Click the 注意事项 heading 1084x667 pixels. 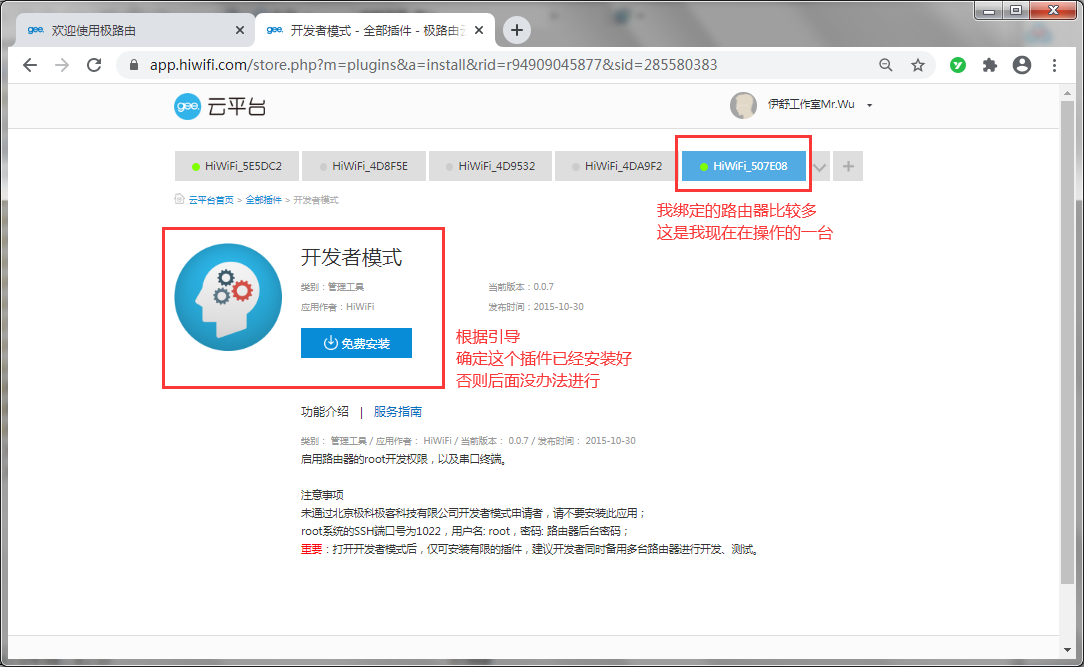click(322, 496)
